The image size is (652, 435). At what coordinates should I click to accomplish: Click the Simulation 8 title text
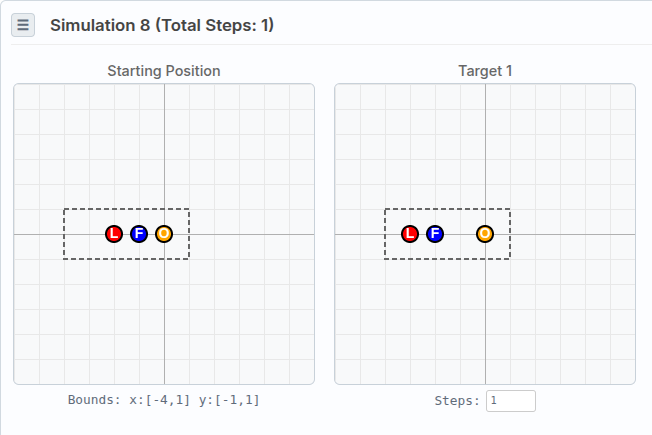point(162,25)
